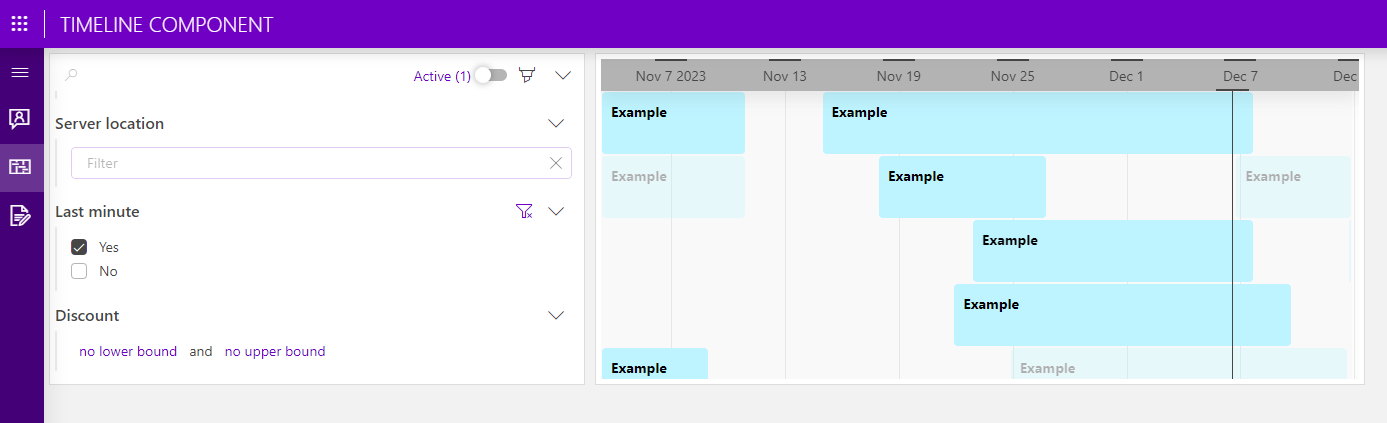Open the contacts page sidebar icon

pyautogui.click(x=19, y=119)
